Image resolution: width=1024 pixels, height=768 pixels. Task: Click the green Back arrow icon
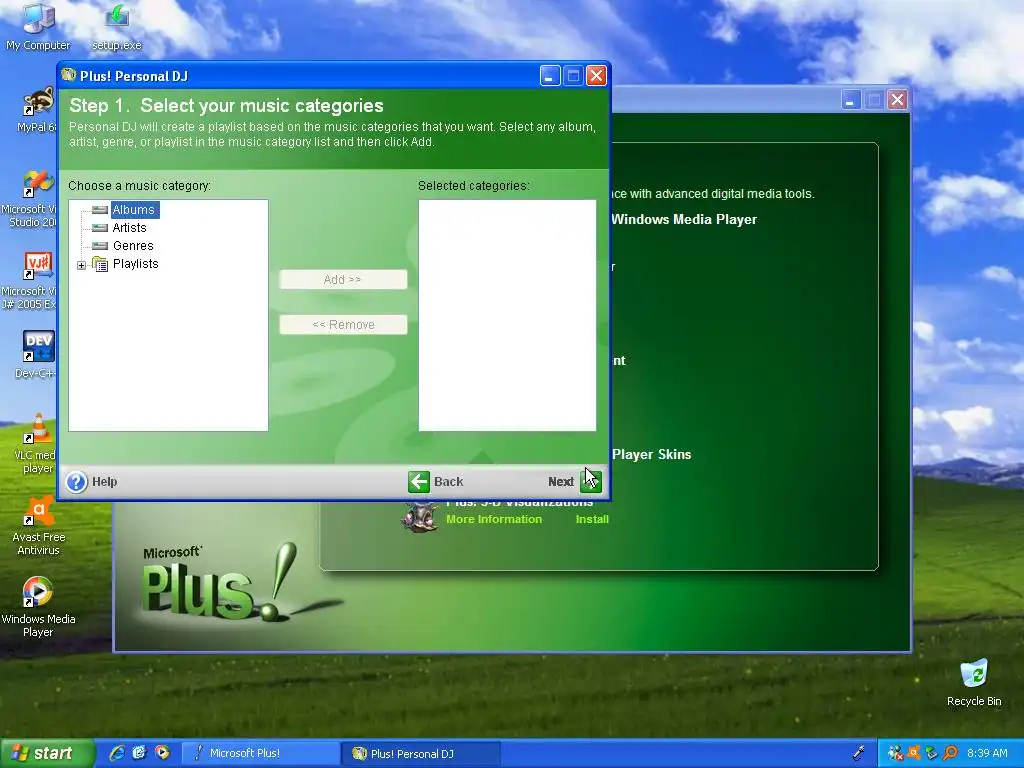(419, 482)
